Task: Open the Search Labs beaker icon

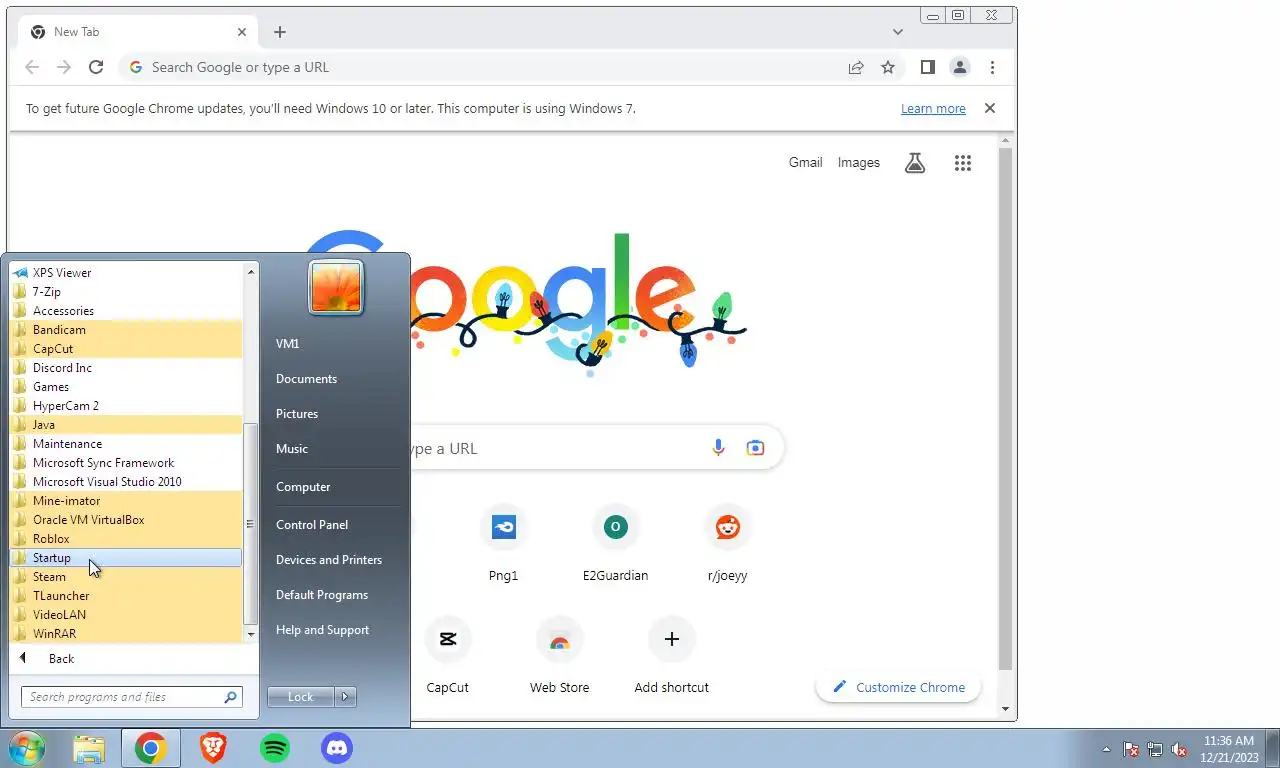Action: pos(915,162)
